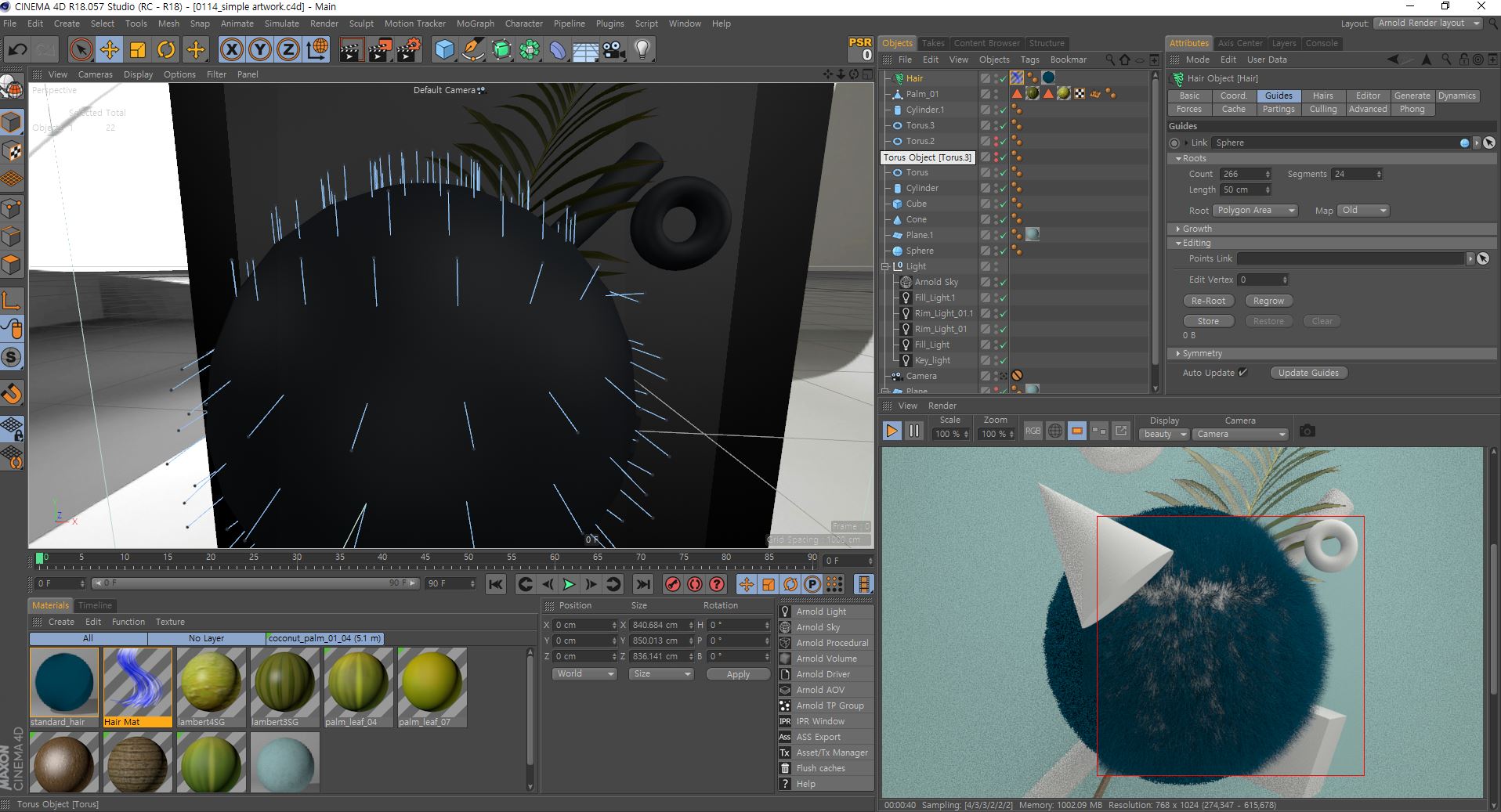Image resolution: width=1501 pixels, height=812 pixels.
Task: Switch to the Takes tab
Action: [x=933, y=43]
